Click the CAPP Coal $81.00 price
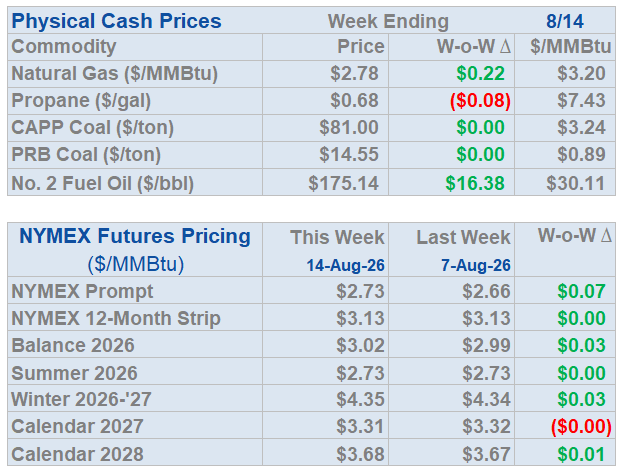 (x=349, y=128)
